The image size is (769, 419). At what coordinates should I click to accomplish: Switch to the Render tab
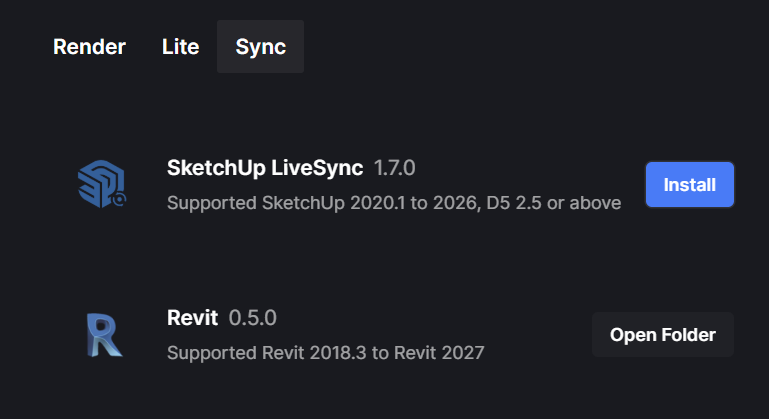click(x=89, y=47)
